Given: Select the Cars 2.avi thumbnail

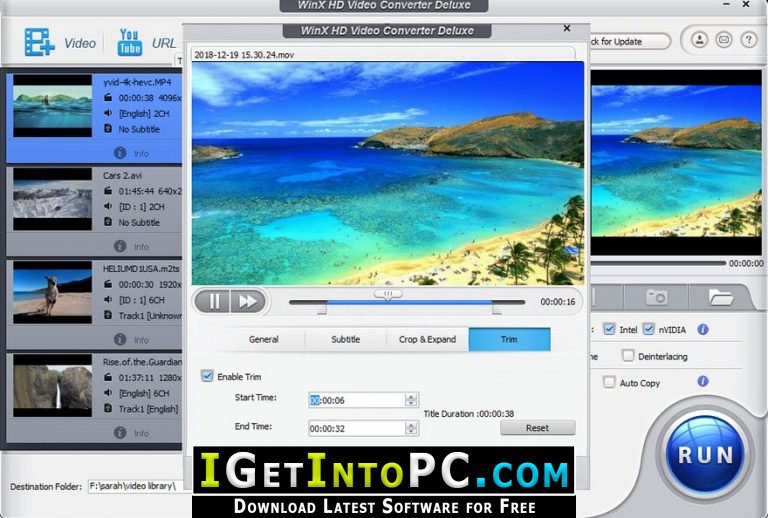Looking at the screenshot, I should 52,199.
